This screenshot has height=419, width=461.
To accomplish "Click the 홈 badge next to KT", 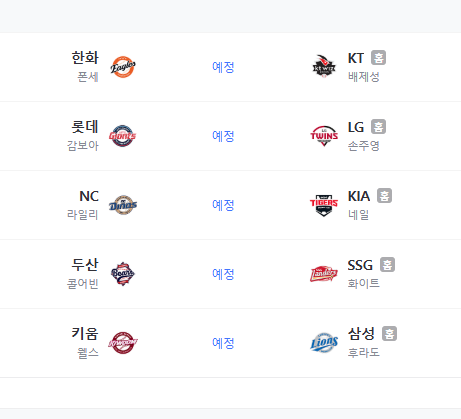I will point(379,58).
